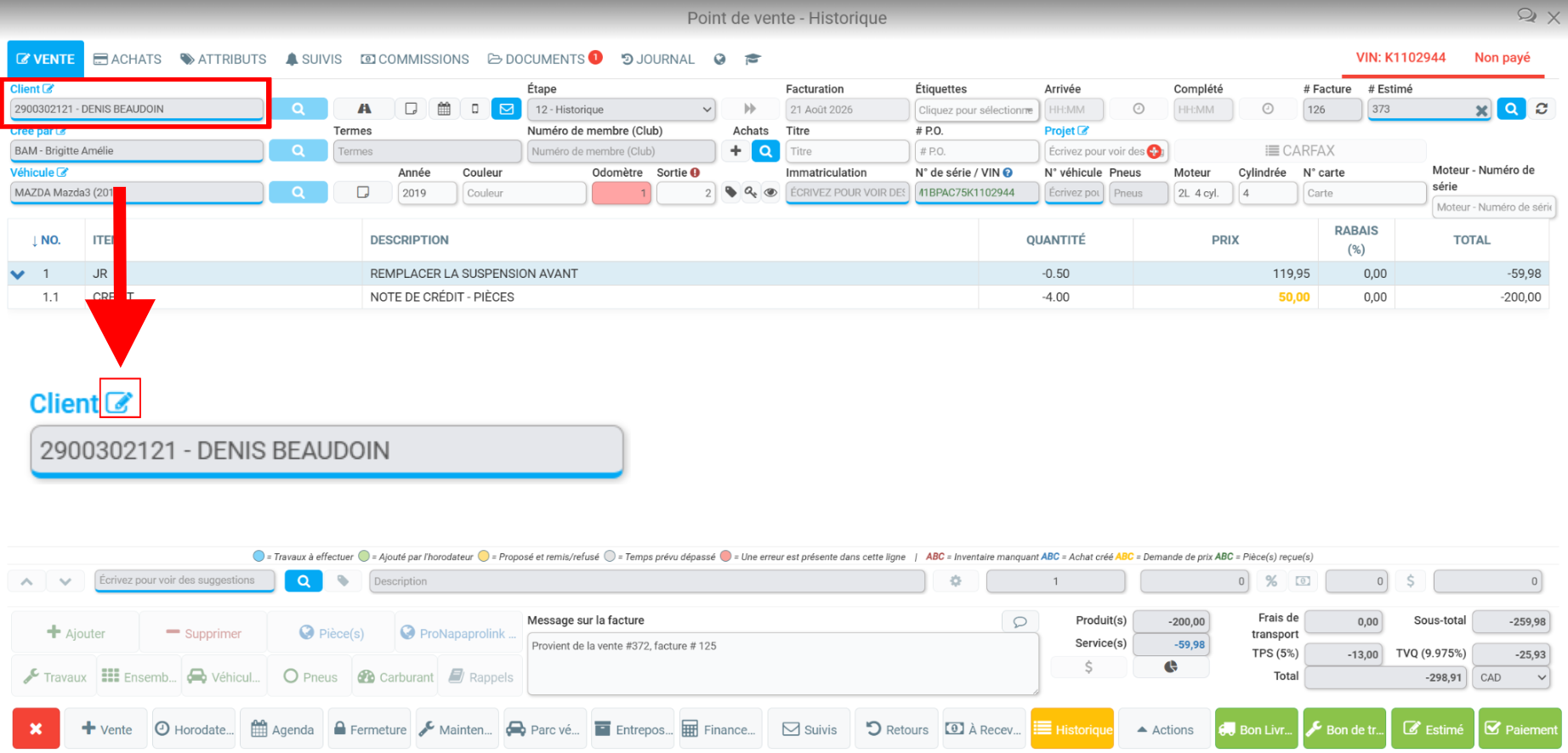Screen dimensions: 1568x753
Task: Open the Étiquettes selection dropdown
Action: pos(976,110)
